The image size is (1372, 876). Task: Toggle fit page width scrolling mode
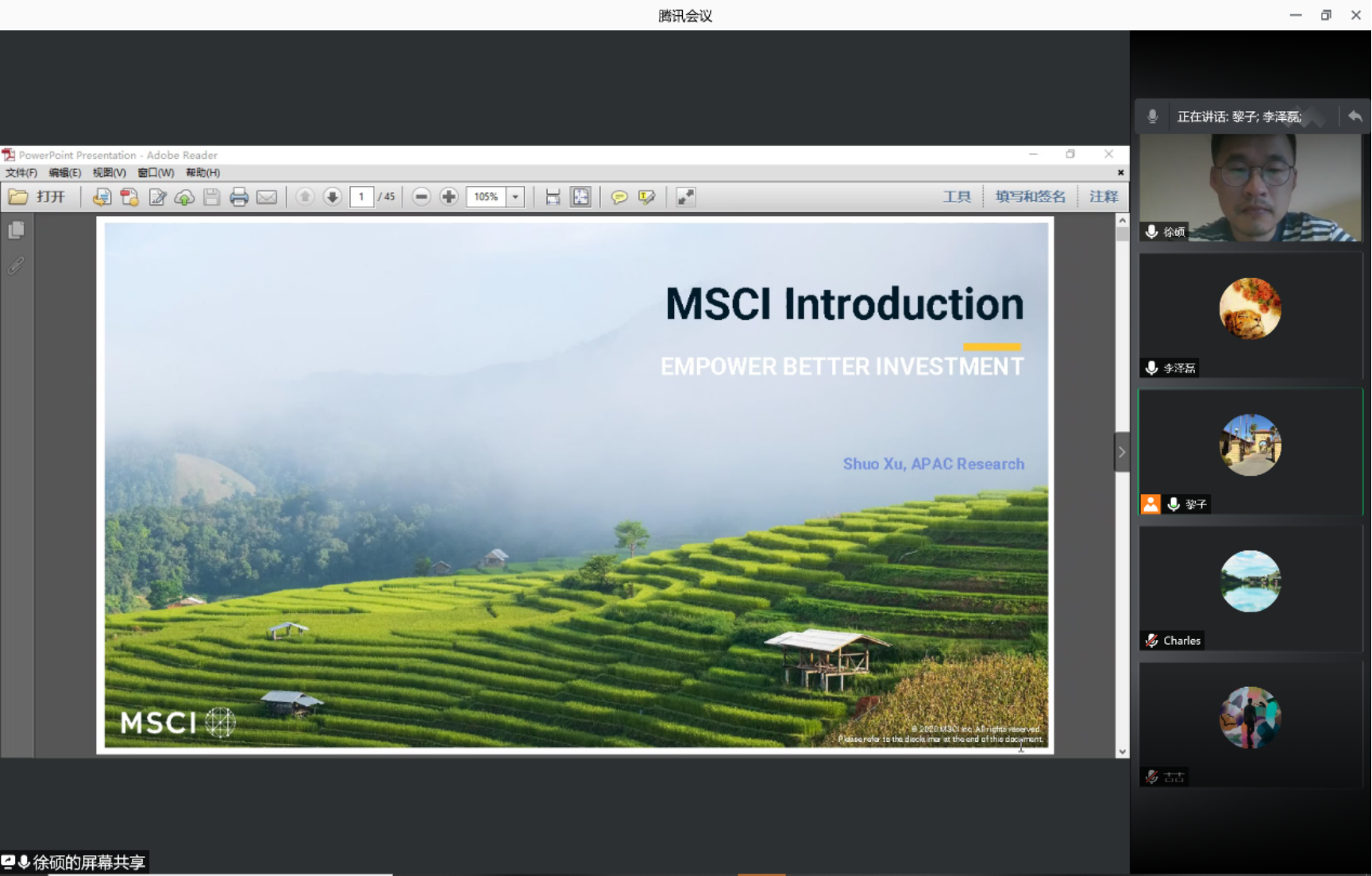point(553,197)
